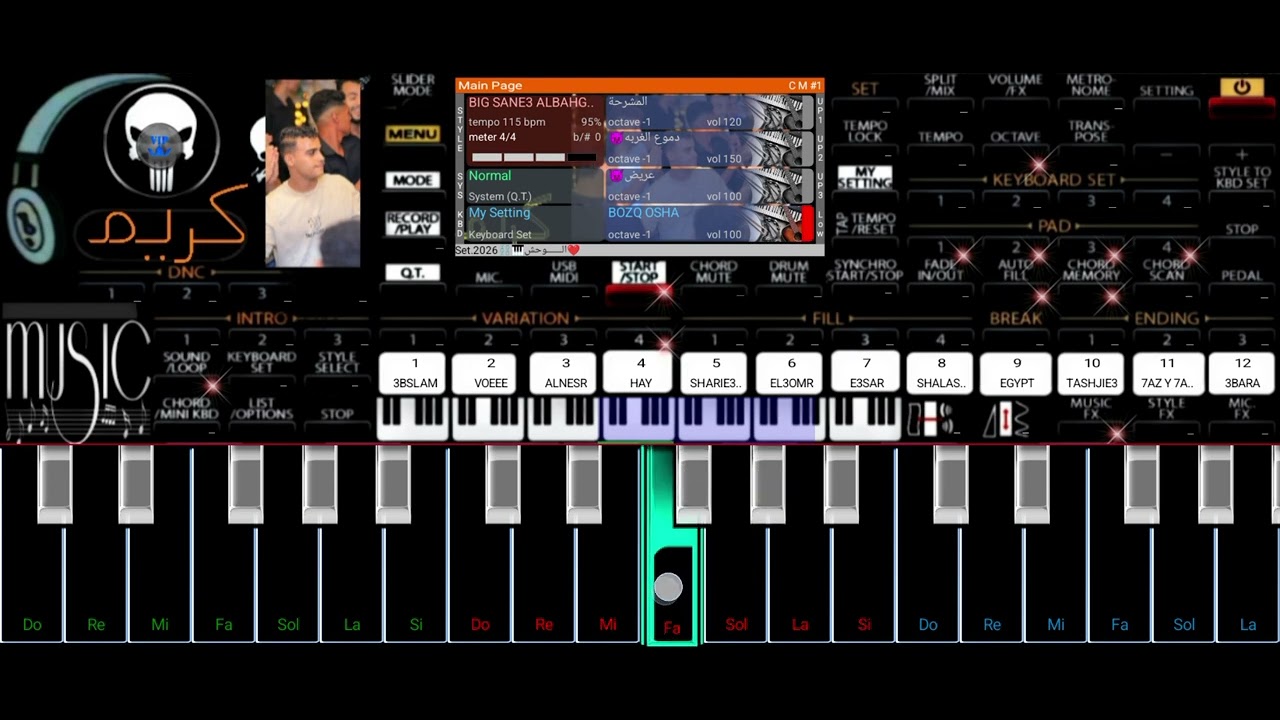Viewport: 1280px width, 720px height.
Task: Tap the TAP TEMPO/RESET button
Action: (865, 224)
